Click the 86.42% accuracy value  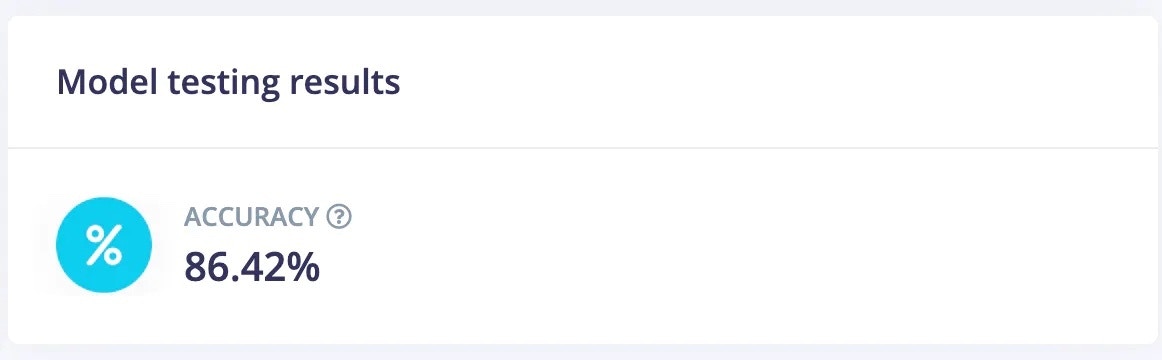(x=252, y=267)
